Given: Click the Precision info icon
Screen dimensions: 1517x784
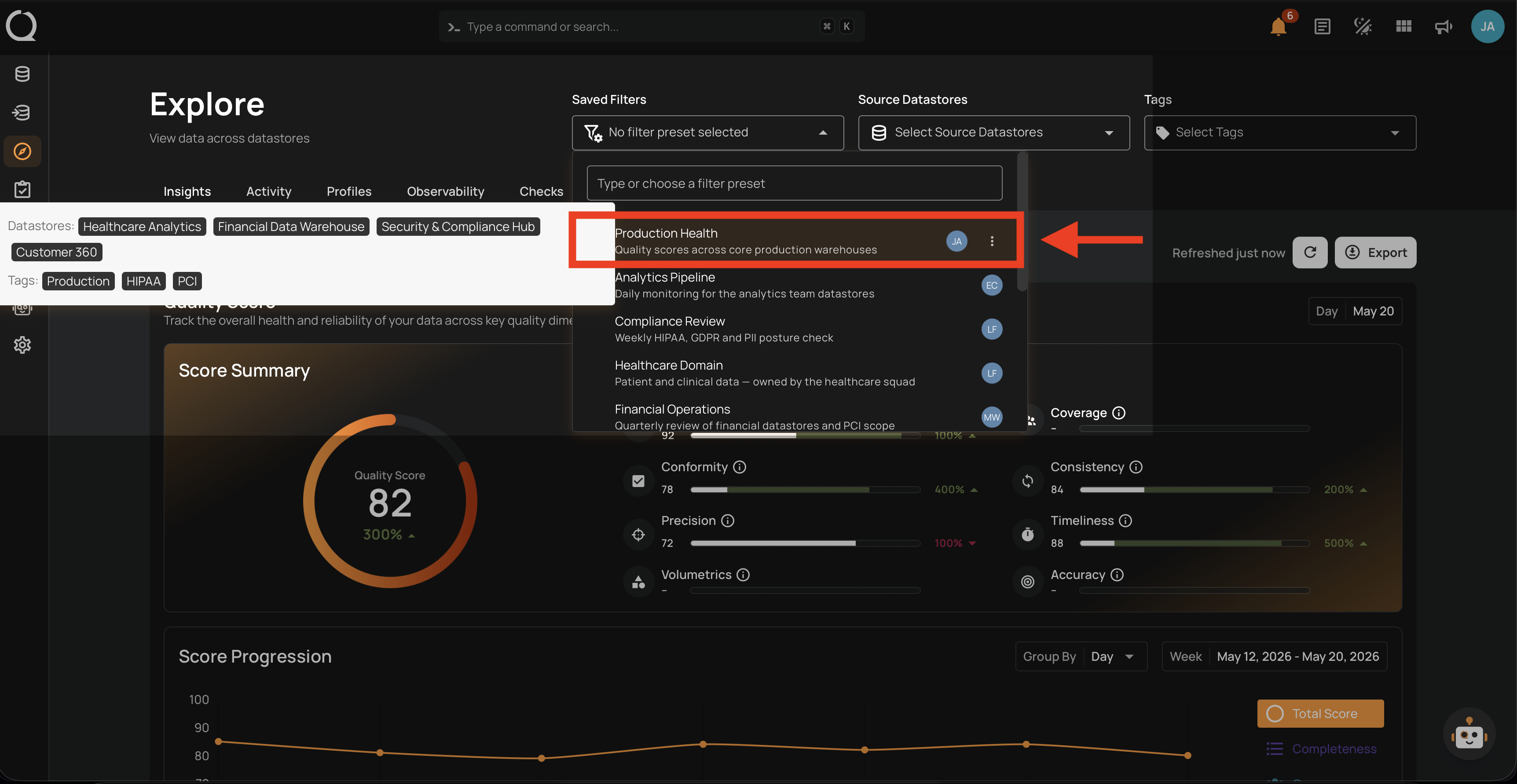Looking at the screenshot, I should point(728,521).
